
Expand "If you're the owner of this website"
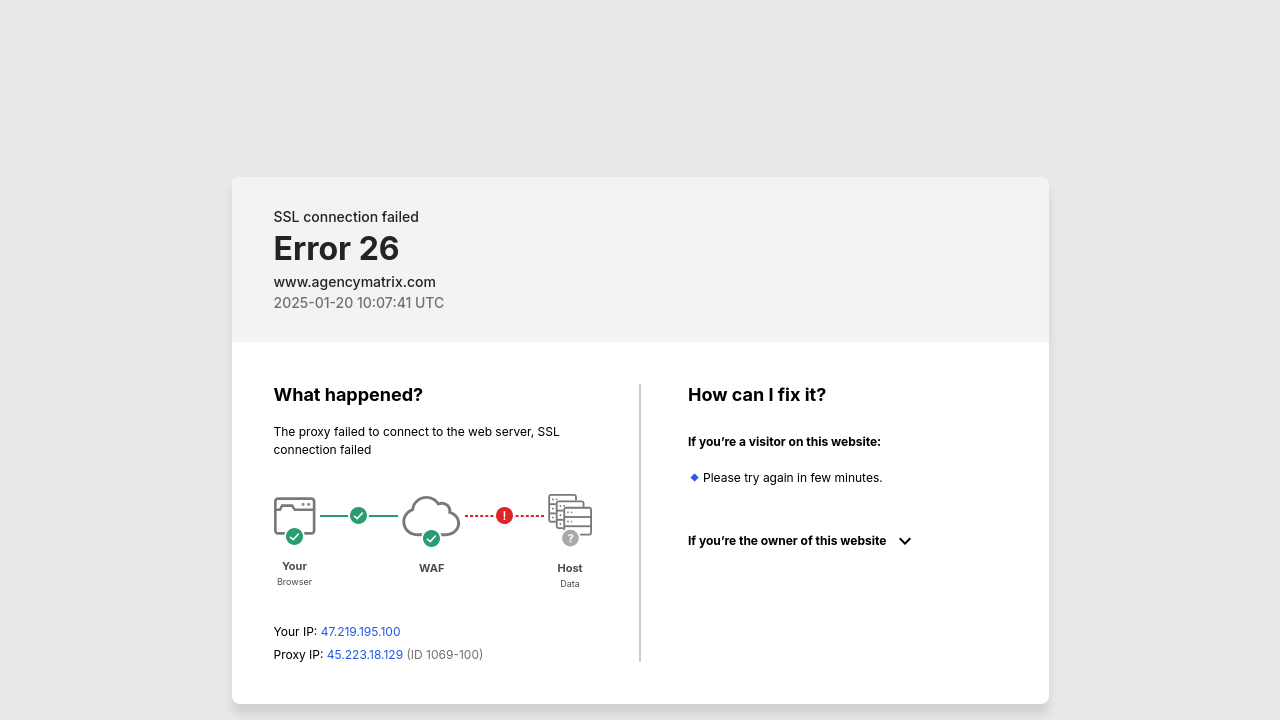coord(787,541)
